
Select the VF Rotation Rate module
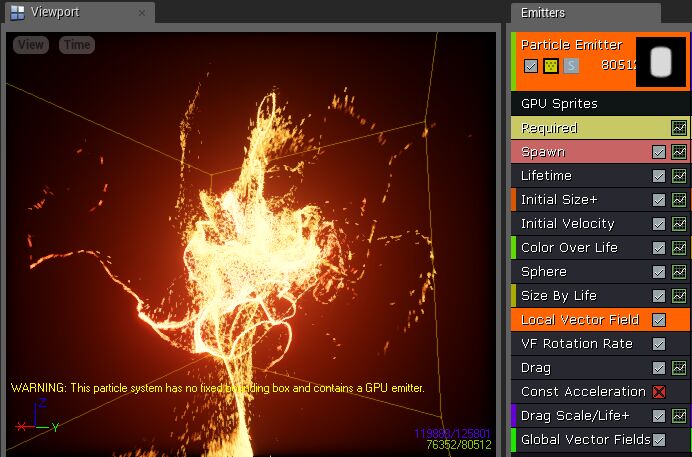pos(600,343)
